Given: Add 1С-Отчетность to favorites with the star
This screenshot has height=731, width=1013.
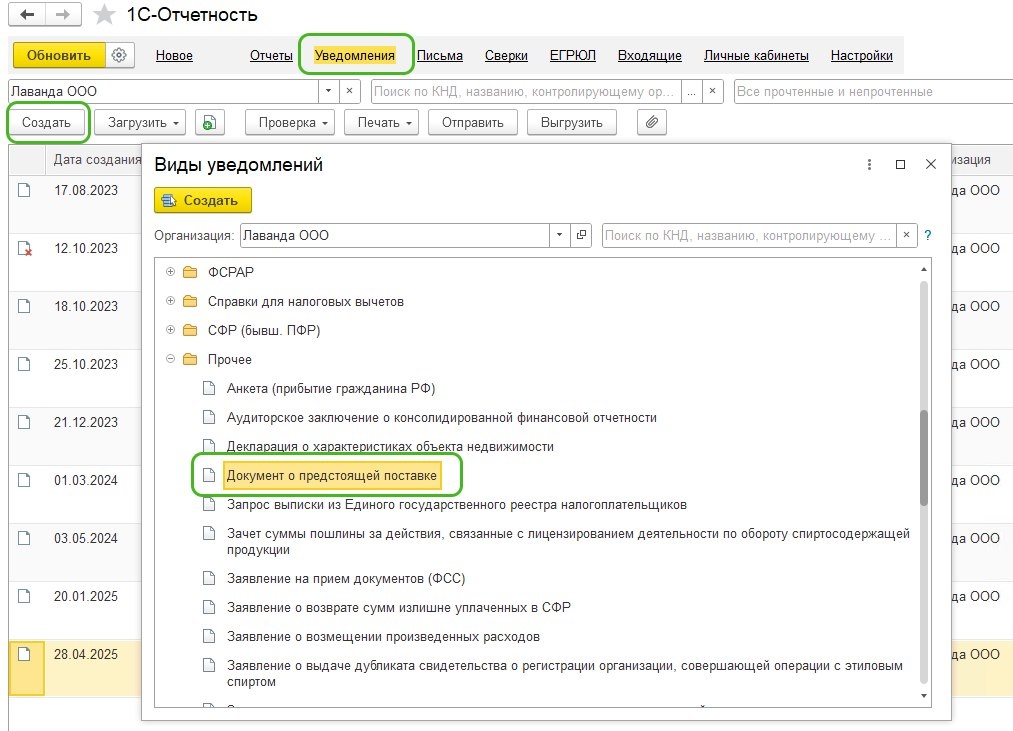Looking at the screenshot, I should pyautogui.click(x=104, y=15).
